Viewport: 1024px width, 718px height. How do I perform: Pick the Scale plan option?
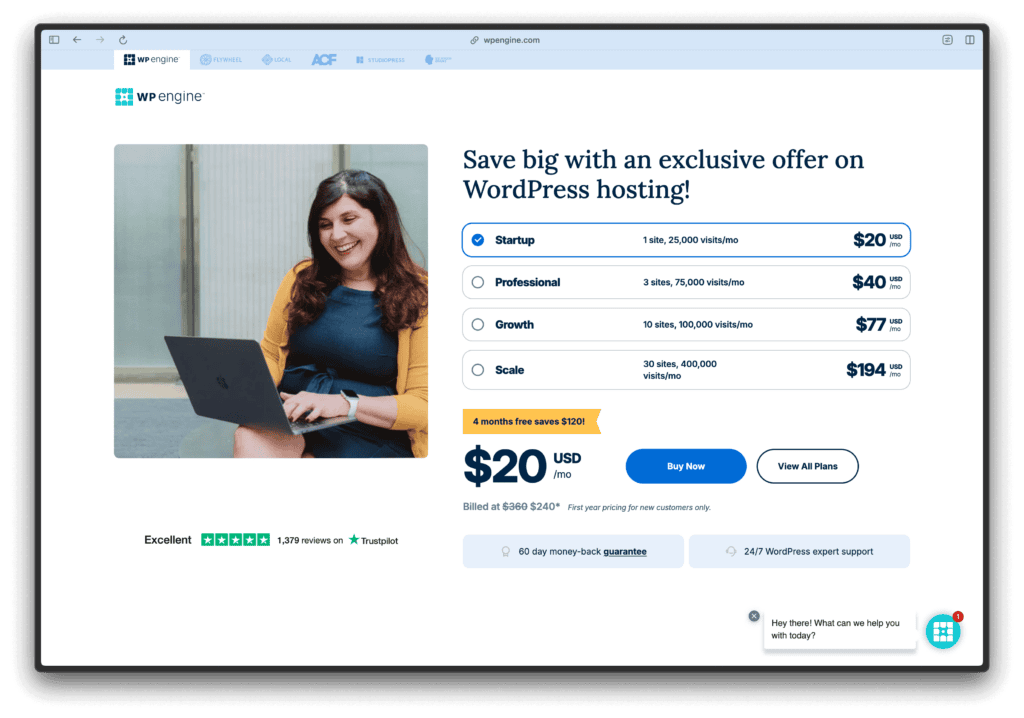tap(686, 370)
